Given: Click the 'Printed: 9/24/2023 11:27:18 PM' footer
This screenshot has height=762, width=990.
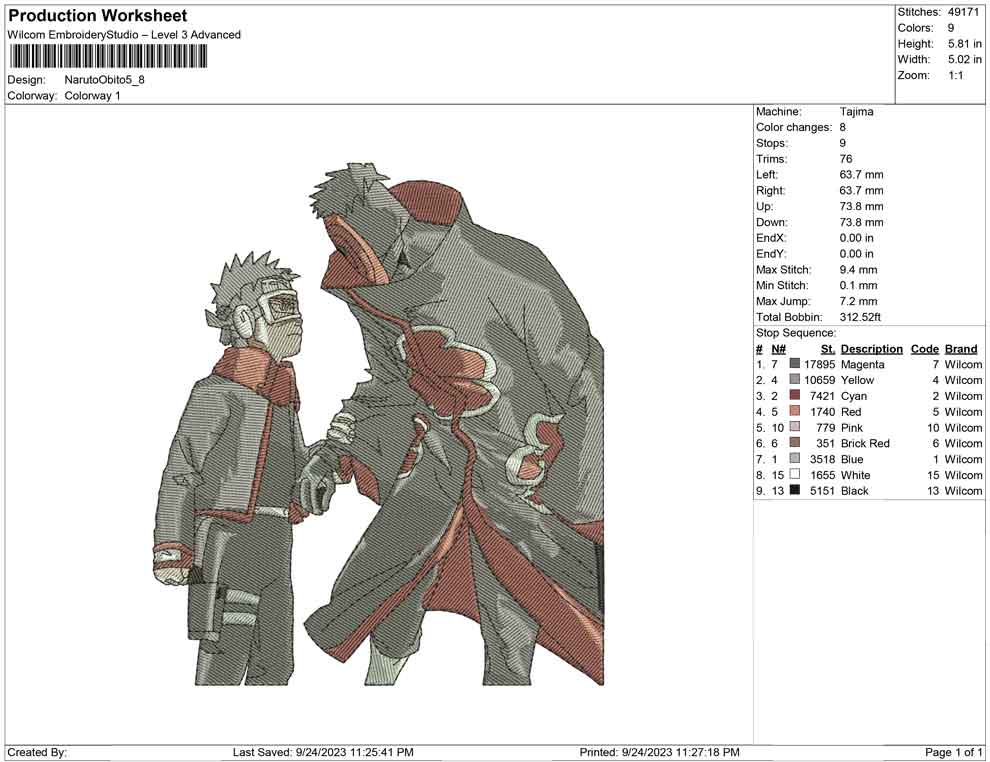Looking at the screenshot, I should pos(659,752).
